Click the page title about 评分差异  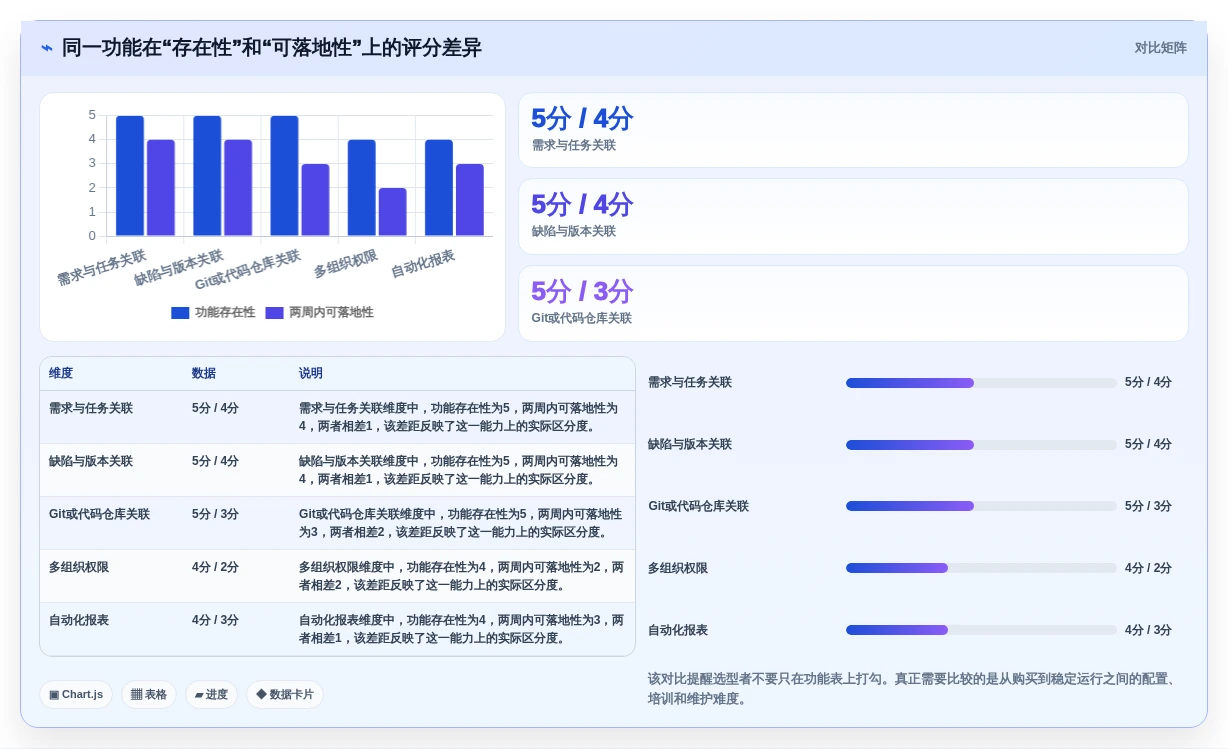[271, 48]
